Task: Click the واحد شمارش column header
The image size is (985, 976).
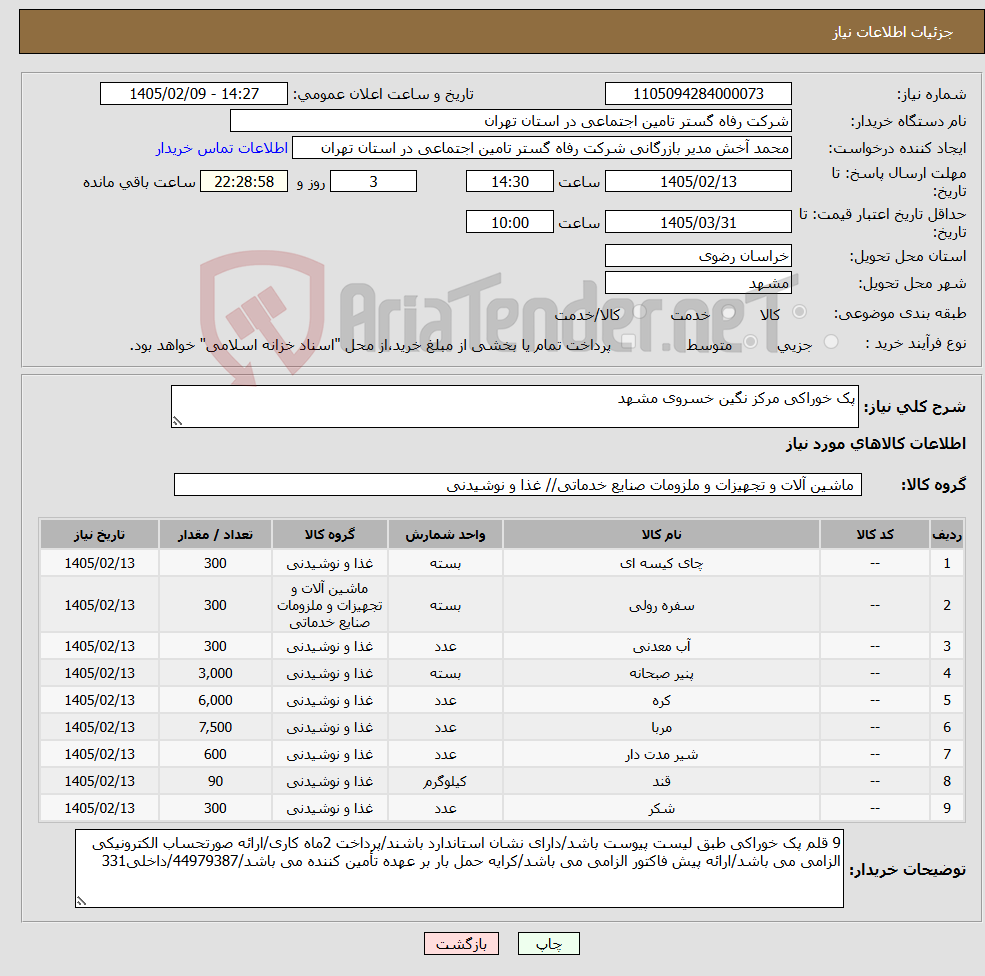Action: (x=445, y=534)
